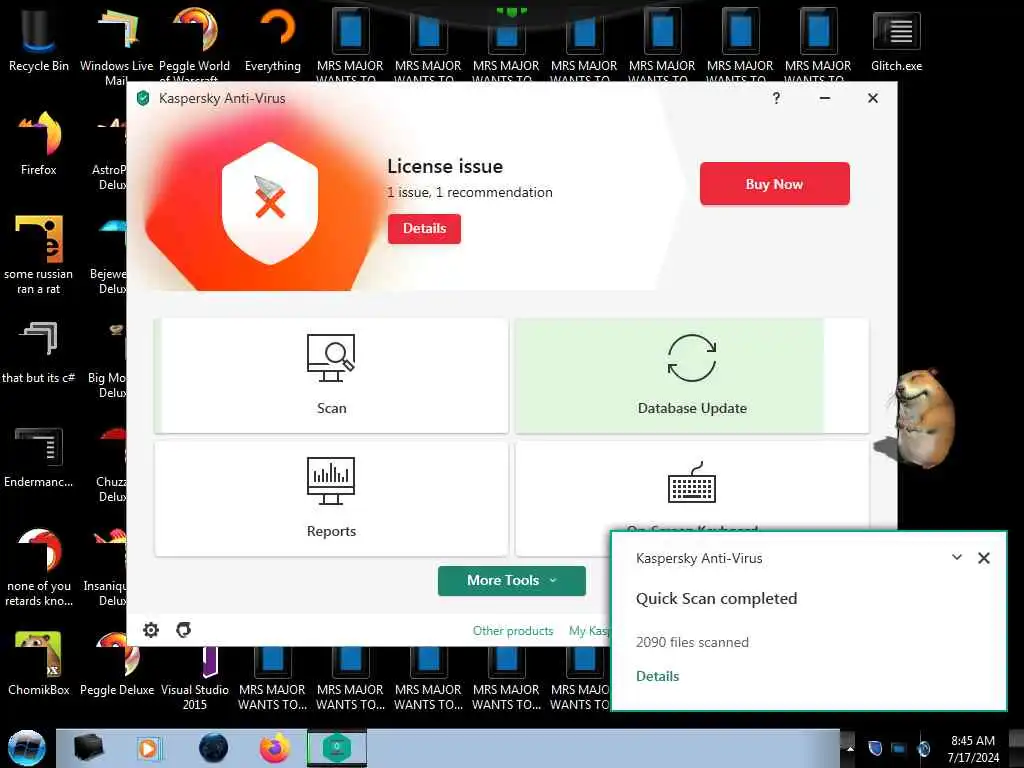
Task: Expand the More Tools dropdown
Action: tap(511, 581)
